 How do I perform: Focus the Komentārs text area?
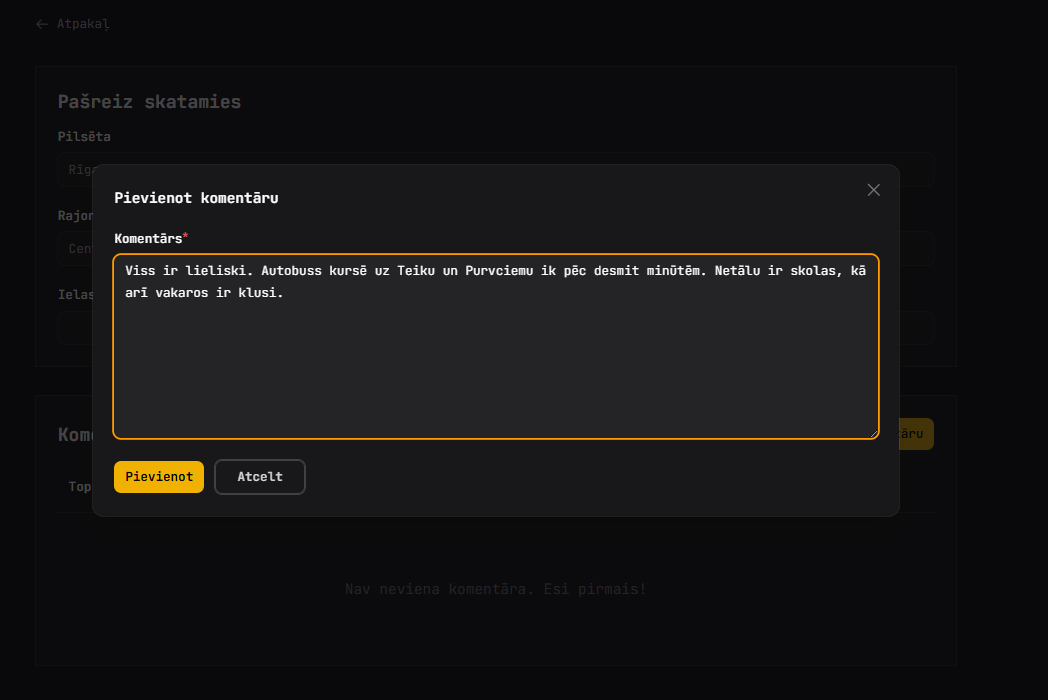tap(496, 370)
